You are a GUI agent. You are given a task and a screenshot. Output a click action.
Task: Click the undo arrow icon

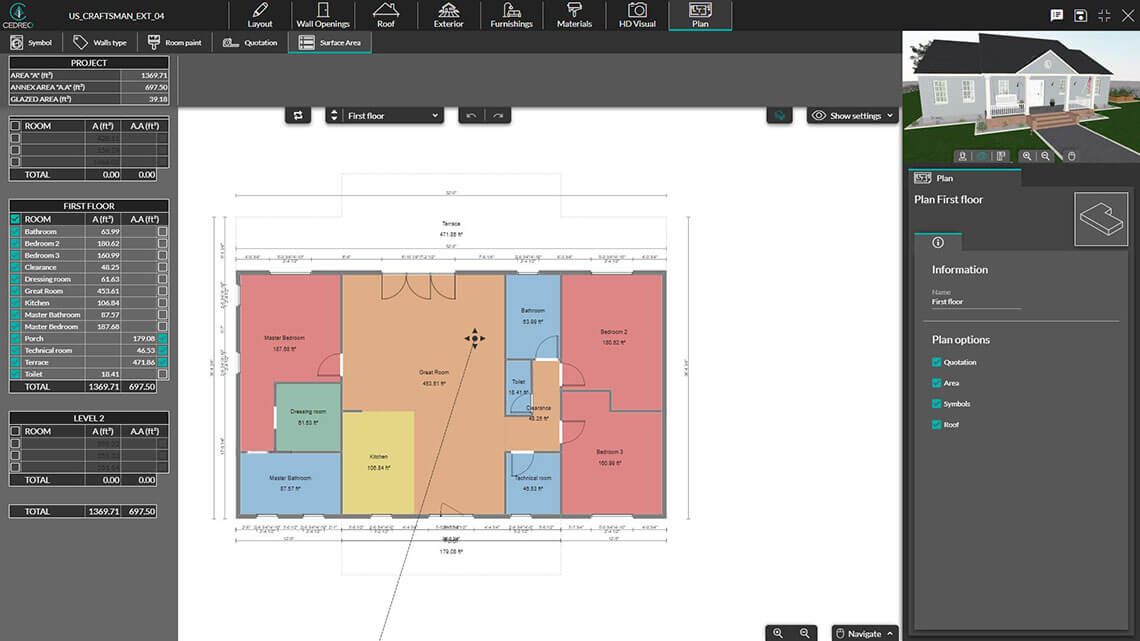[x=471, y=114]
